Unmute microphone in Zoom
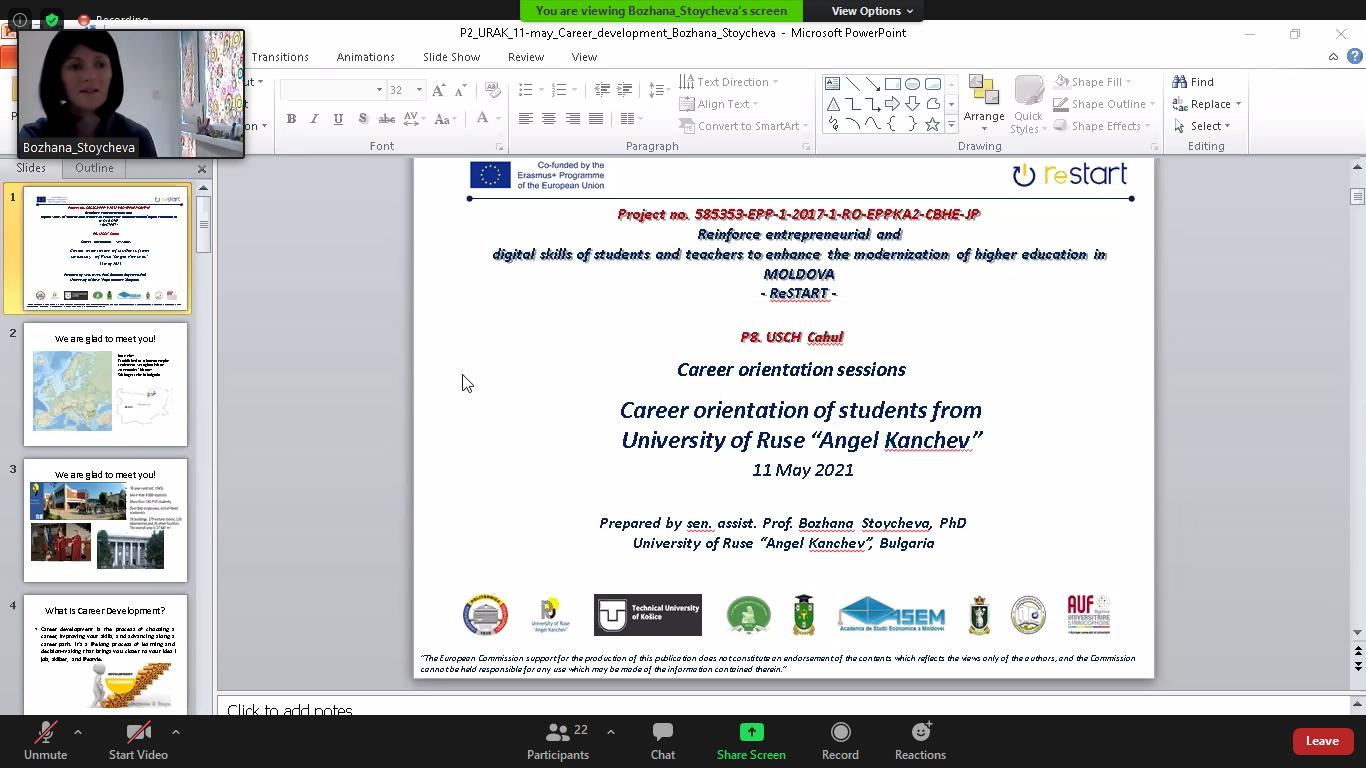Viewport: 1366px width, 768px height. 45,742
